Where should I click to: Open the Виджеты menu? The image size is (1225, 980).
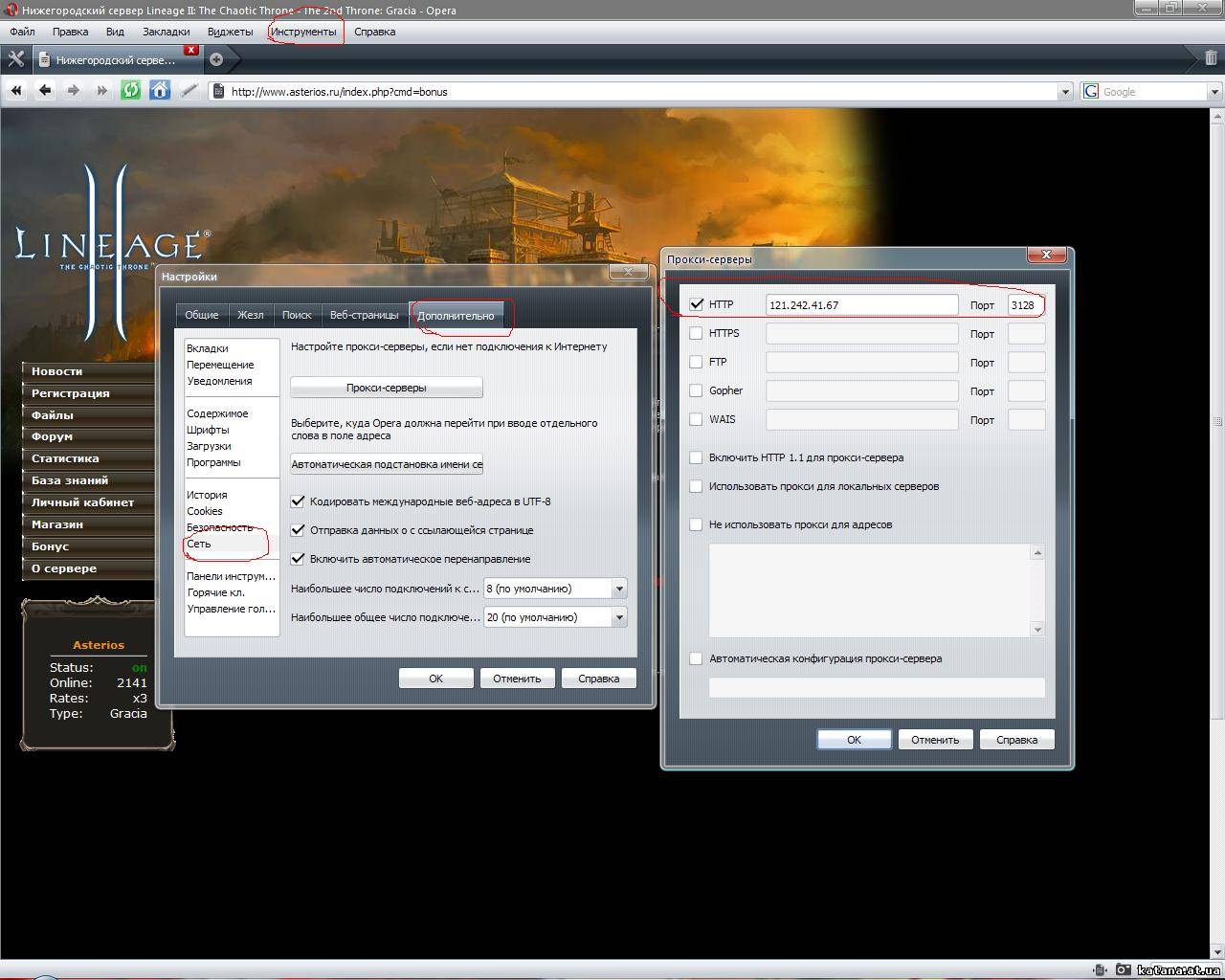click(x=231, y=32)
